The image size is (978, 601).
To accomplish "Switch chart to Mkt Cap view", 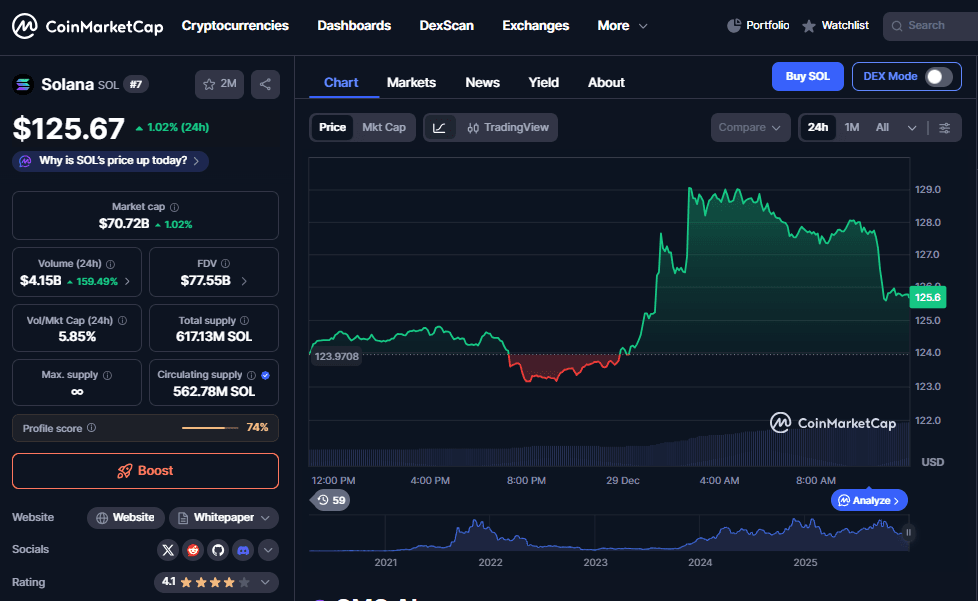I will click(x=385, y=127).
